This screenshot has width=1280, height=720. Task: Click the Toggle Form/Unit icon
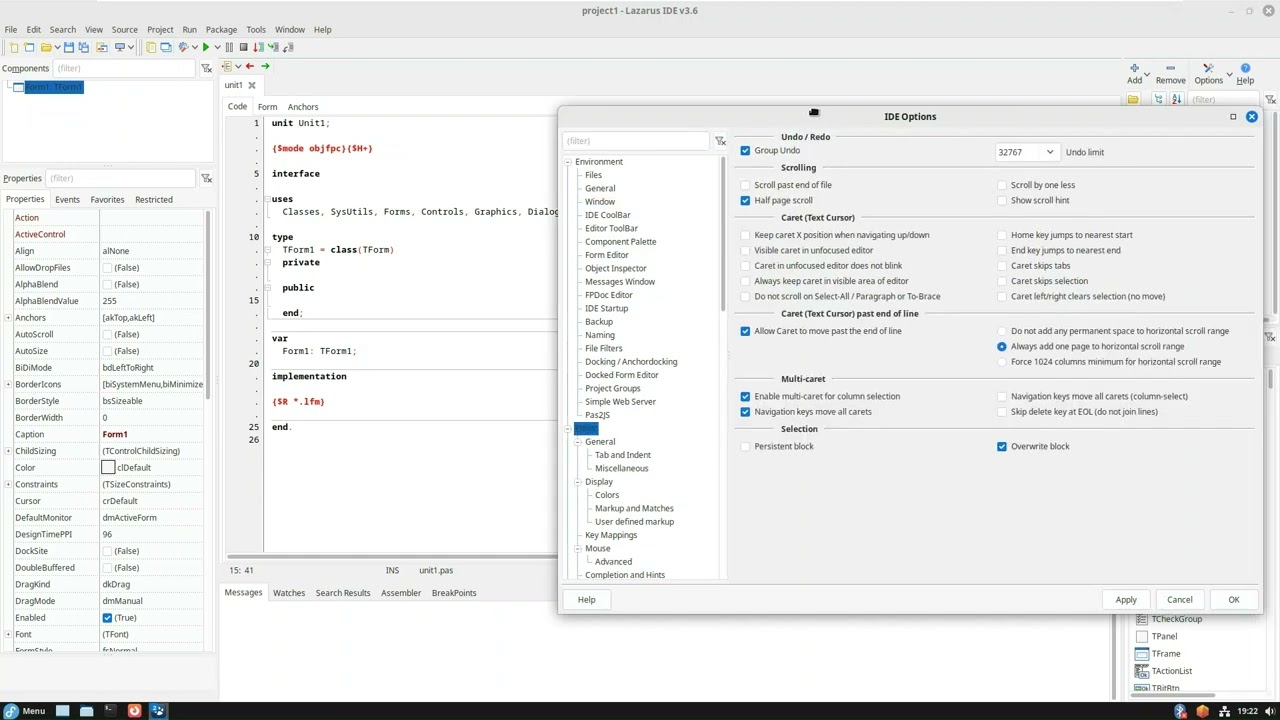pyautogui.click(x=102, y=47)
